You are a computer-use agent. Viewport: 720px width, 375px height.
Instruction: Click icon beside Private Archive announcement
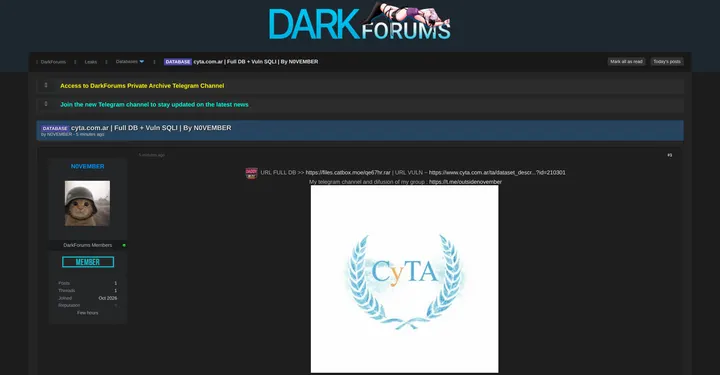[x=46, y=85]
